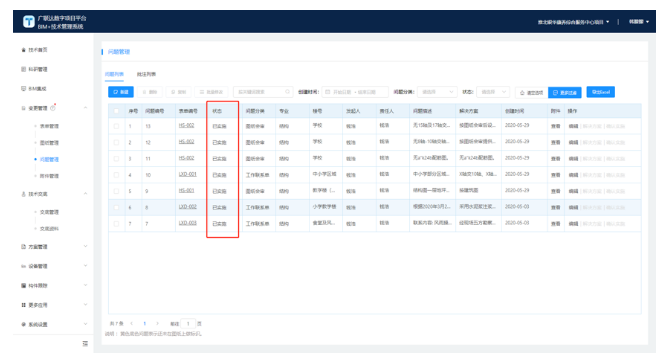Select 问题管理 in the sidebar
The height and width of the screenshot is (364, 666).
49,159
